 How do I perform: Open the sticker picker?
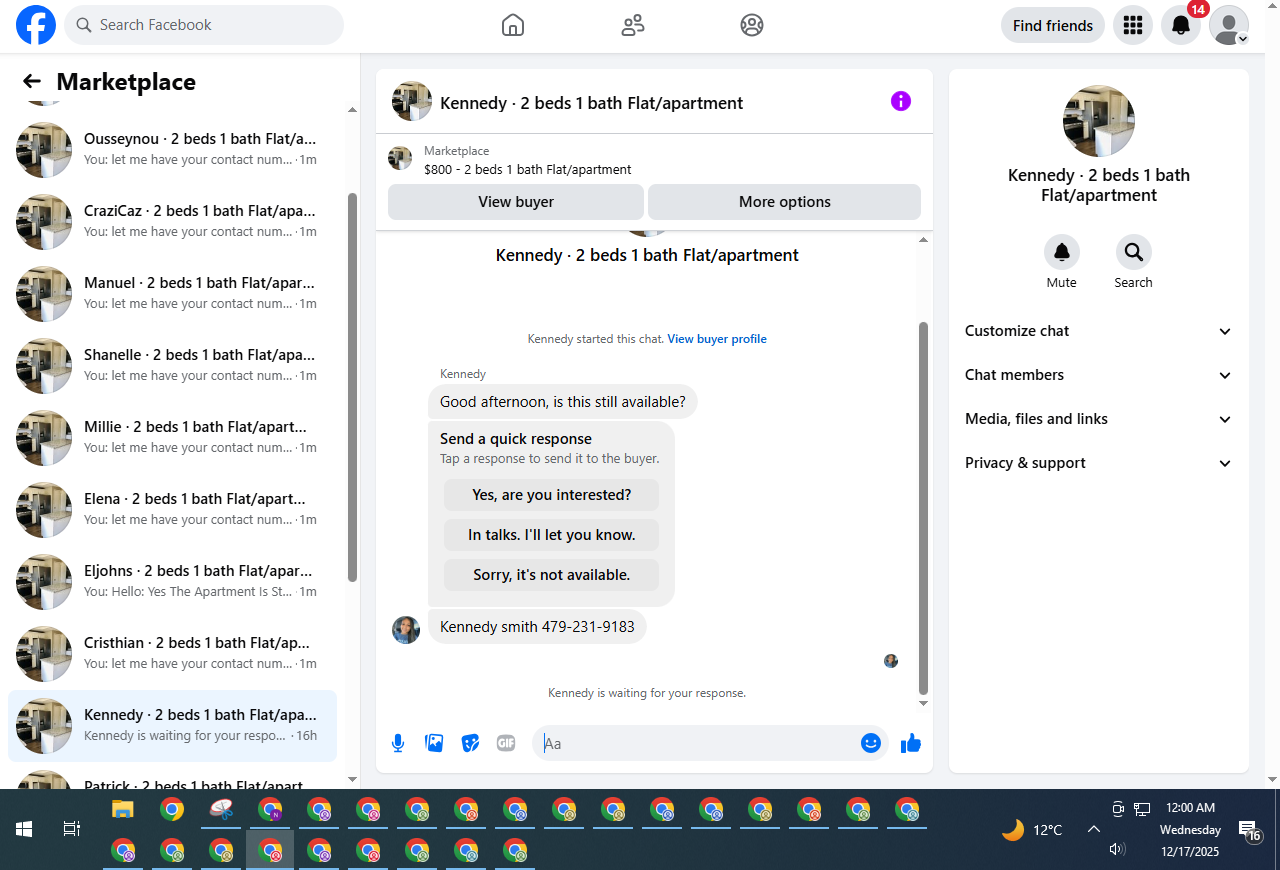[x=470, y=743]
